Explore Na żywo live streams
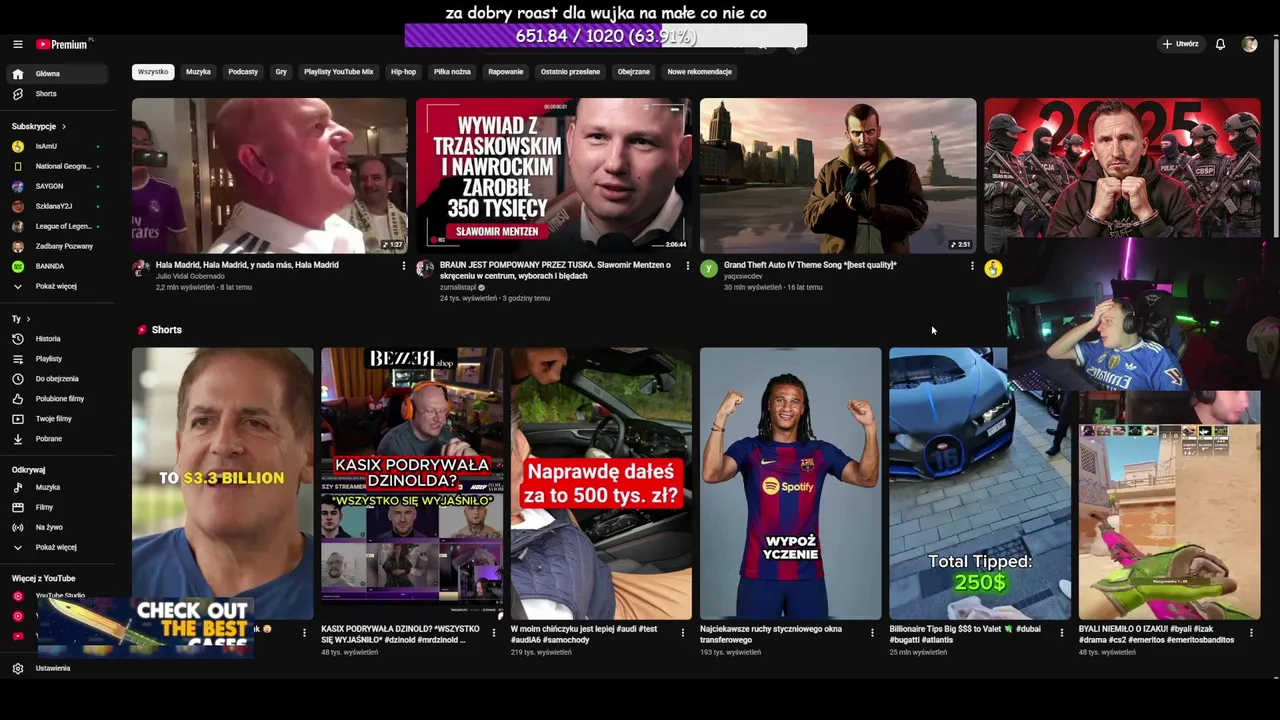Image resolution: width=1280 pixels, height=720 pixels. pyautogui.click(x=59, y=528)
